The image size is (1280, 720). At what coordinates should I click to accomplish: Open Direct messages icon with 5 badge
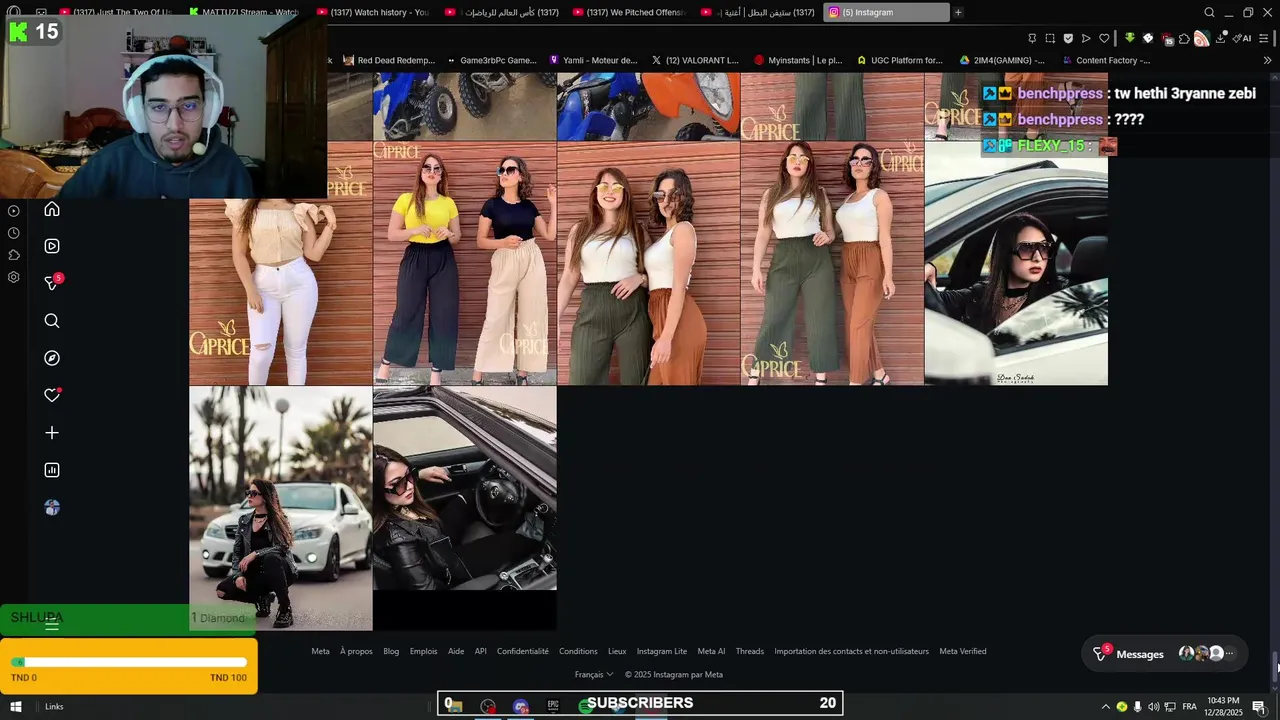tap(53, 283)
